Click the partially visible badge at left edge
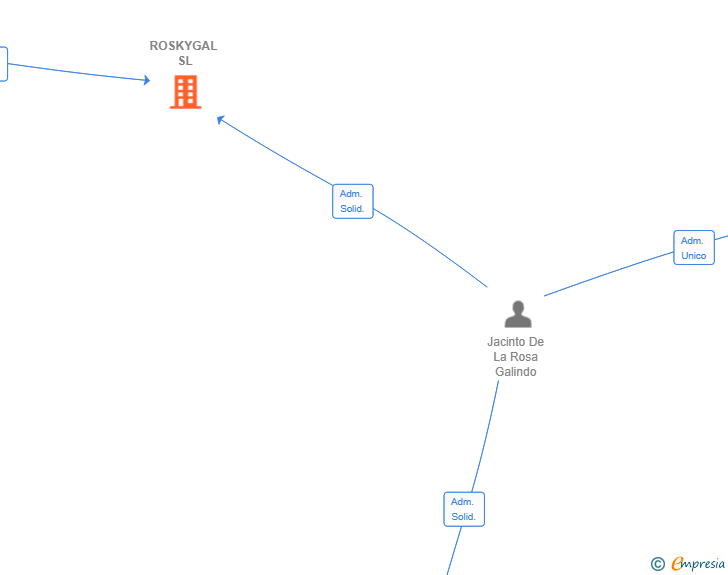This screenshot has width=728, height=575. (x=3, y=64)
